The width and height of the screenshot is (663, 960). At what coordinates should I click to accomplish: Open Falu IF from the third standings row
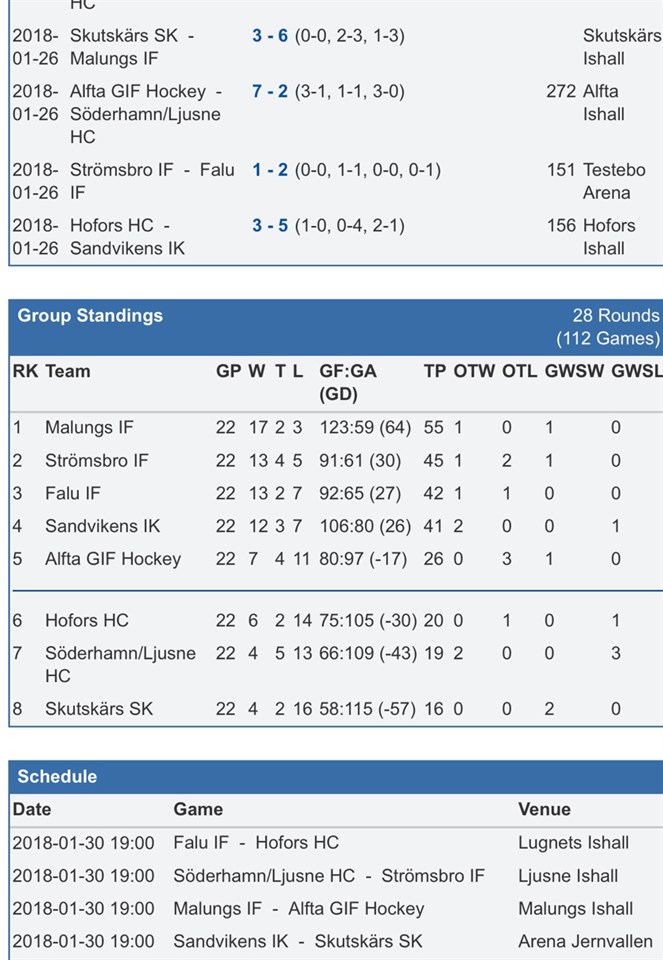(73, 494)
